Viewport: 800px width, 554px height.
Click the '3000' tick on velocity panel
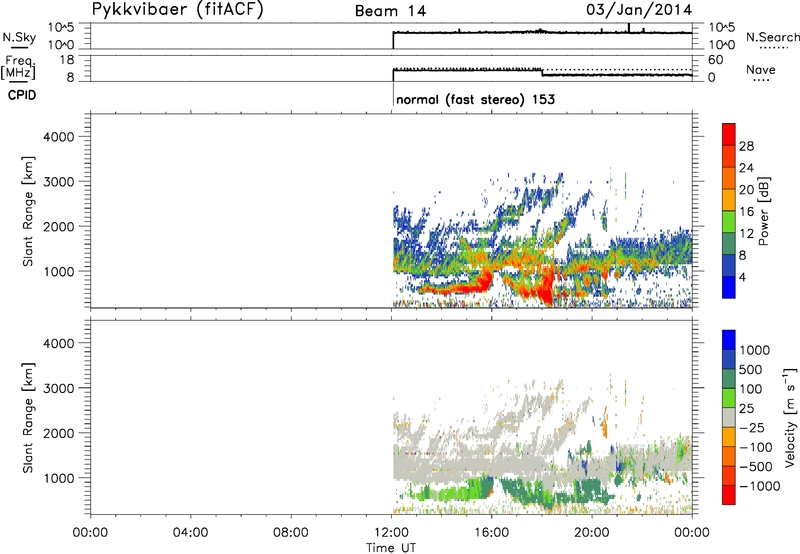point(59,388)
